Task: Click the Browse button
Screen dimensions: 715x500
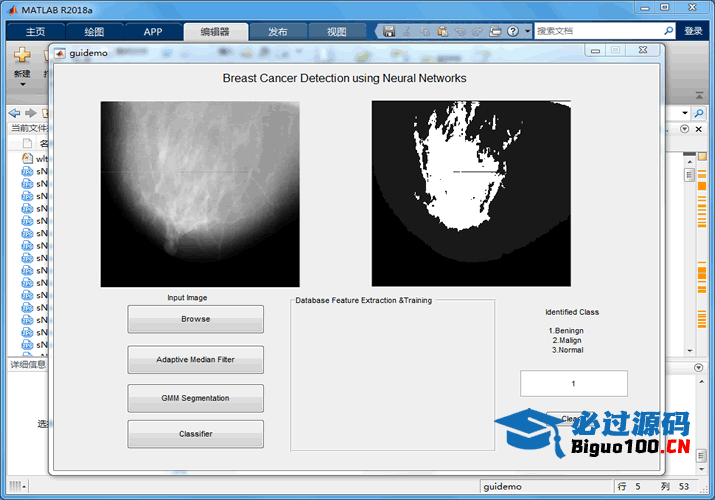Action: click(x=196, y=319)
